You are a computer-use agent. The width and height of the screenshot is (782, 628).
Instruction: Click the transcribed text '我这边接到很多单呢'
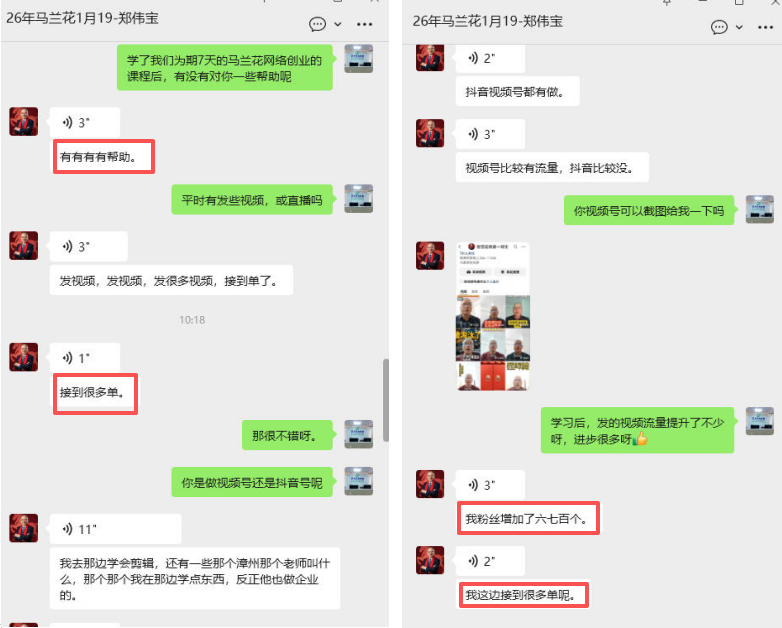click(523, 595)
